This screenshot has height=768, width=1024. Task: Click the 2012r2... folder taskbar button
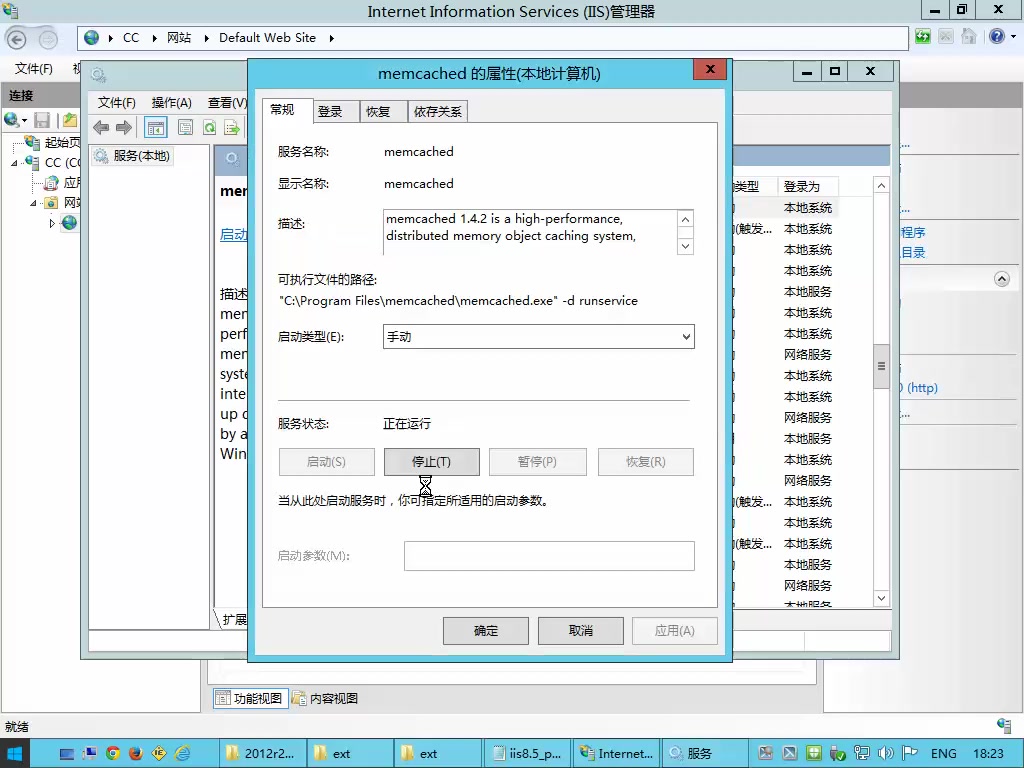pos(261,753)
